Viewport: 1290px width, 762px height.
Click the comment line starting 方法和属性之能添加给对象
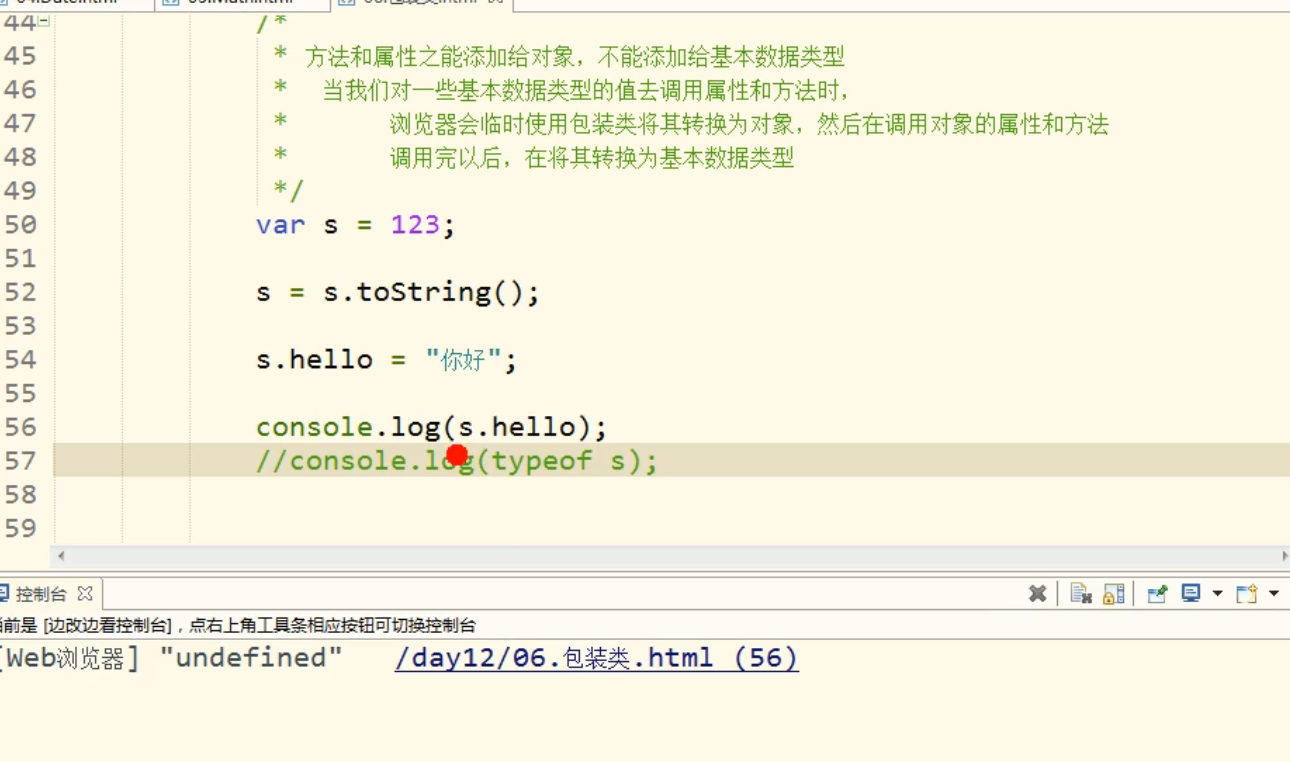point(574,57)
